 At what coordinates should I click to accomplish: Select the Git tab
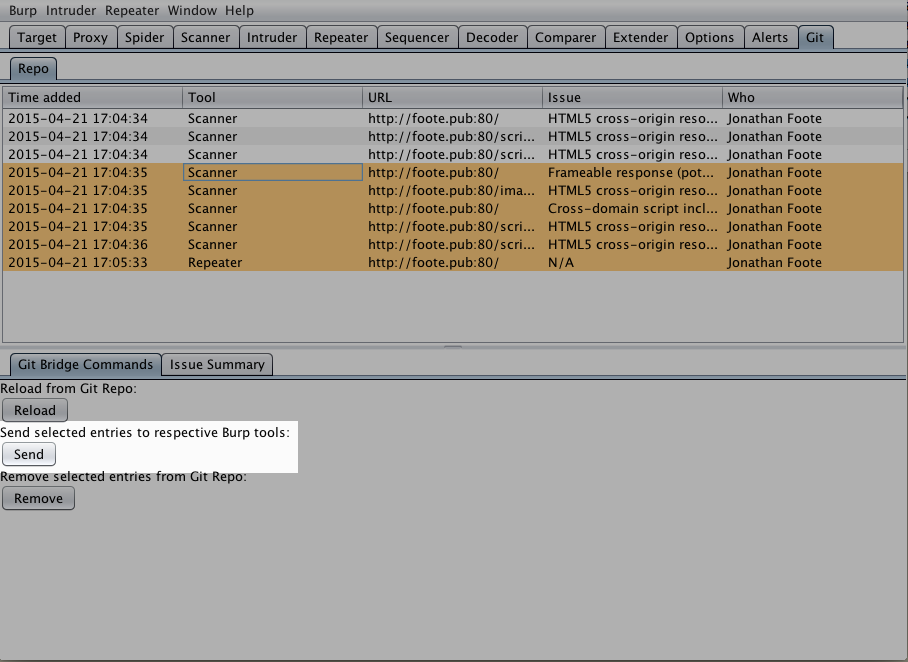coord(815,37)
